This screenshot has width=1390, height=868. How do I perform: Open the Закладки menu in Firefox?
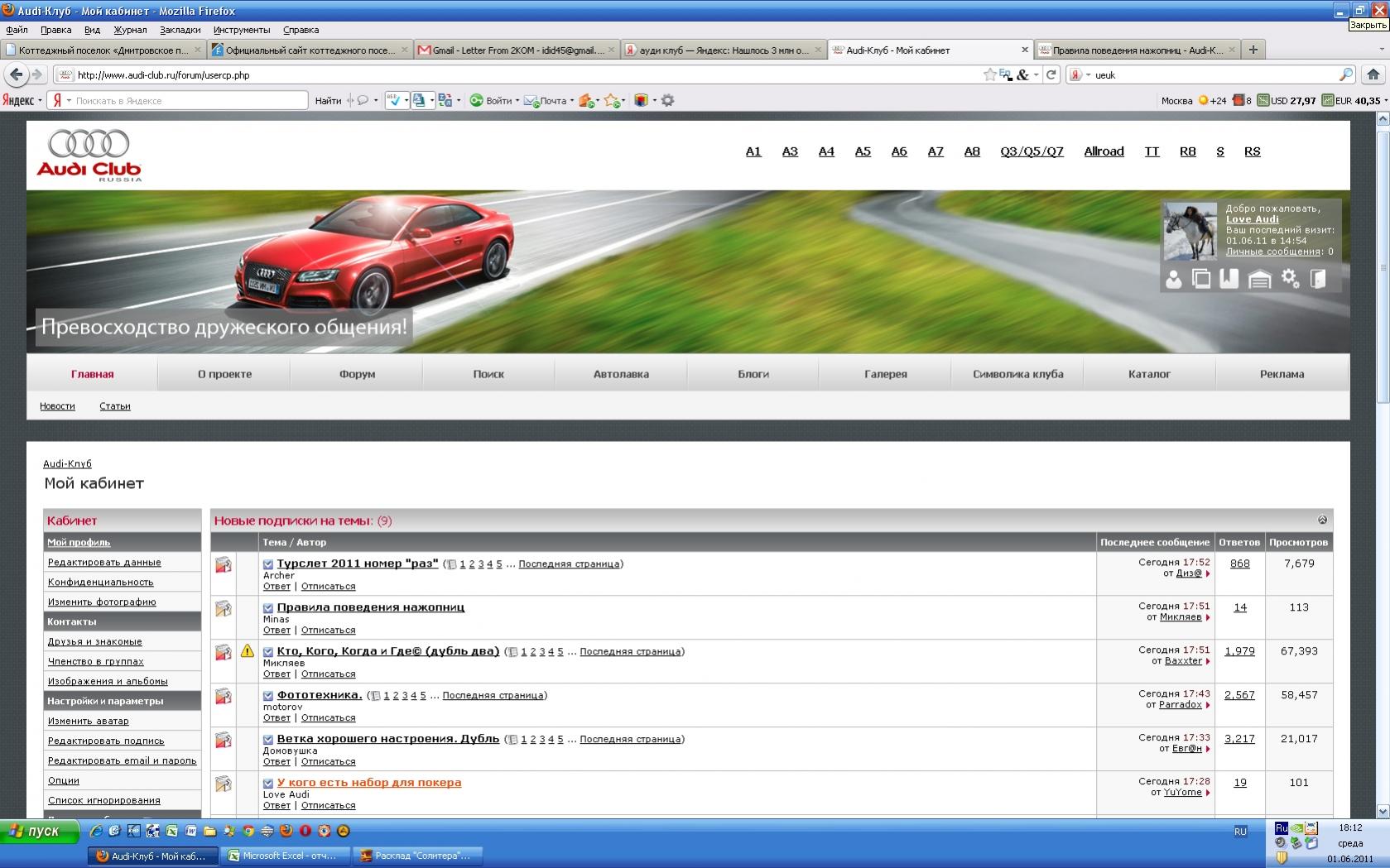click(180, 30)
